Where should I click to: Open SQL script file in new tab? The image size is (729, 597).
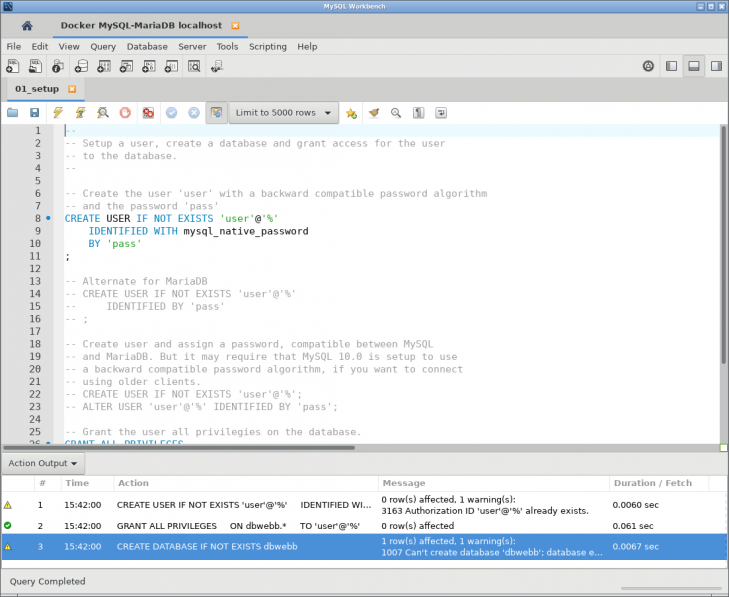[x=35, y=66]
